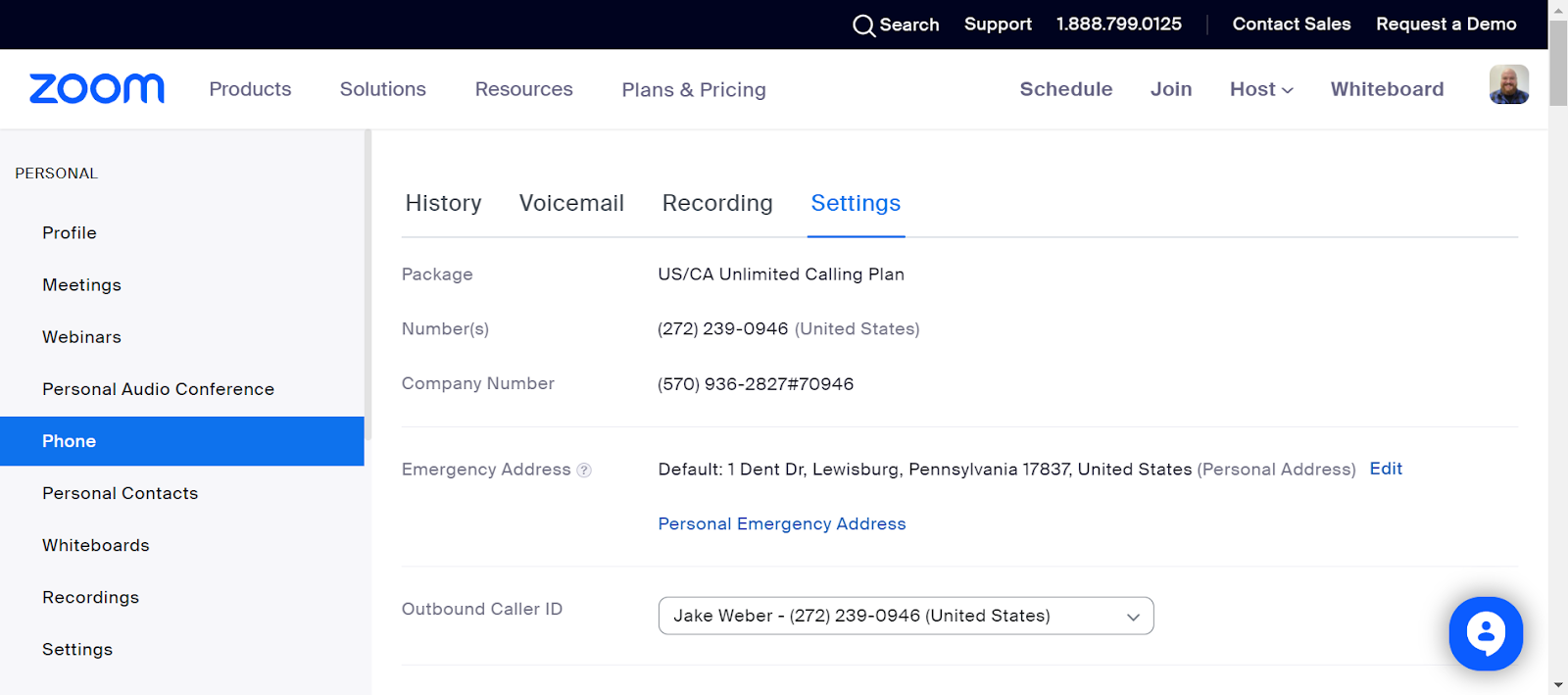The width and height of the screenshot is (1568, 695).
Task: Select Phone in the sidebar
Action: click(x=182, y=441)
